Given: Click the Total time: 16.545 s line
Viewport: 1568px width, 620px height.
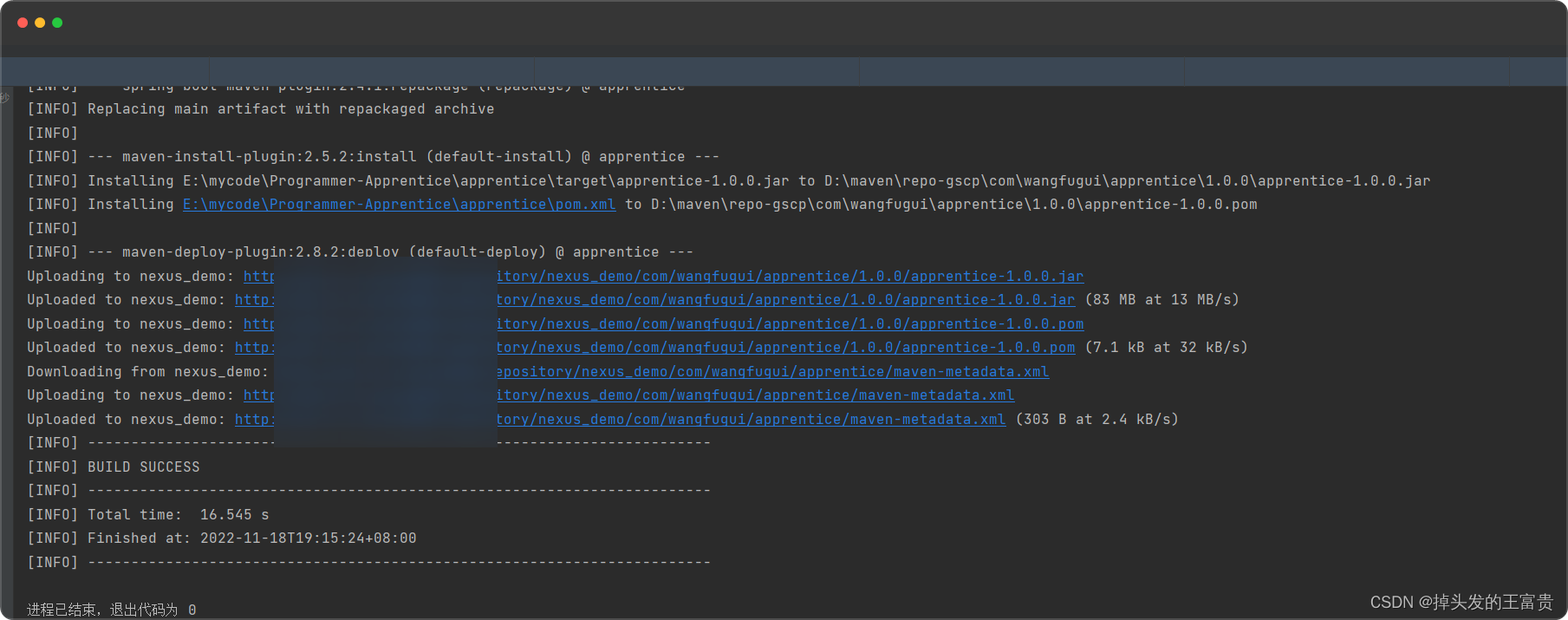Looking at the screenshot, I should tap(148, 515).
